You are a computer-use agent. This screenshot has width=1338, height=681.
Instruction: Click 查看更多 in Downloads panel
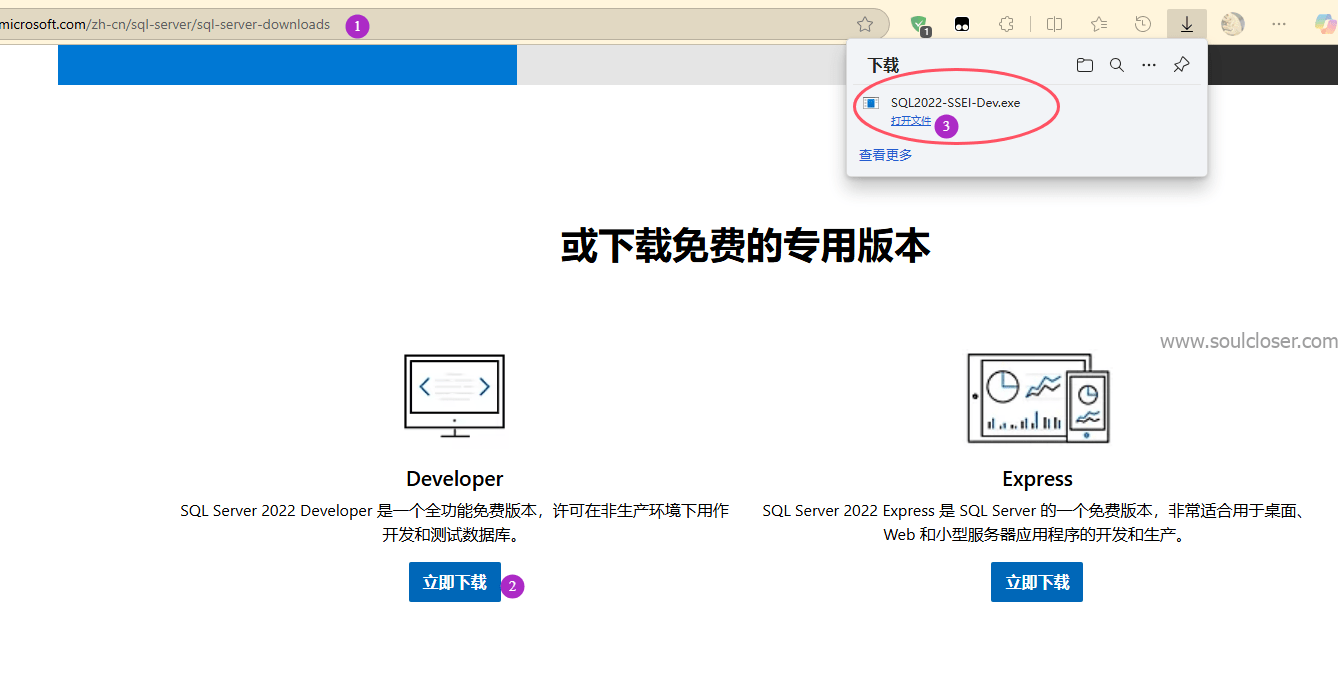coord(886,155)
